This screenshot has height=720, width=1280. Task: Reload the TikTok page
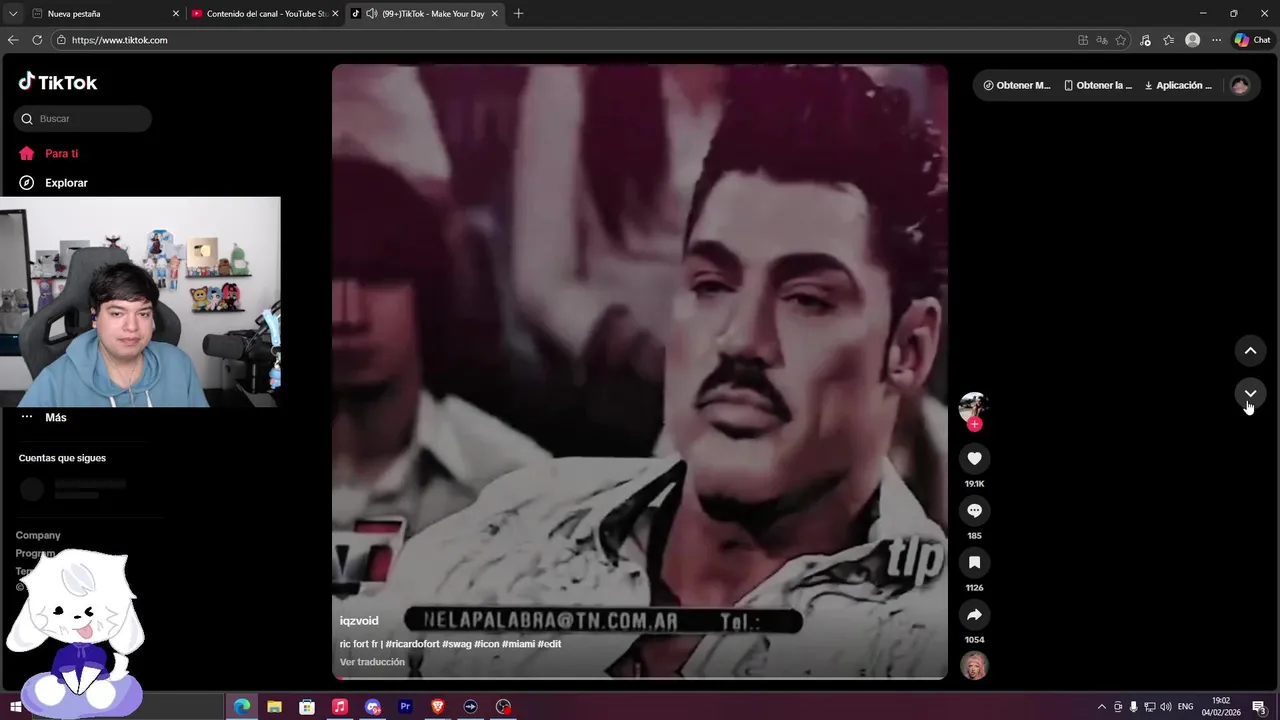37,40
